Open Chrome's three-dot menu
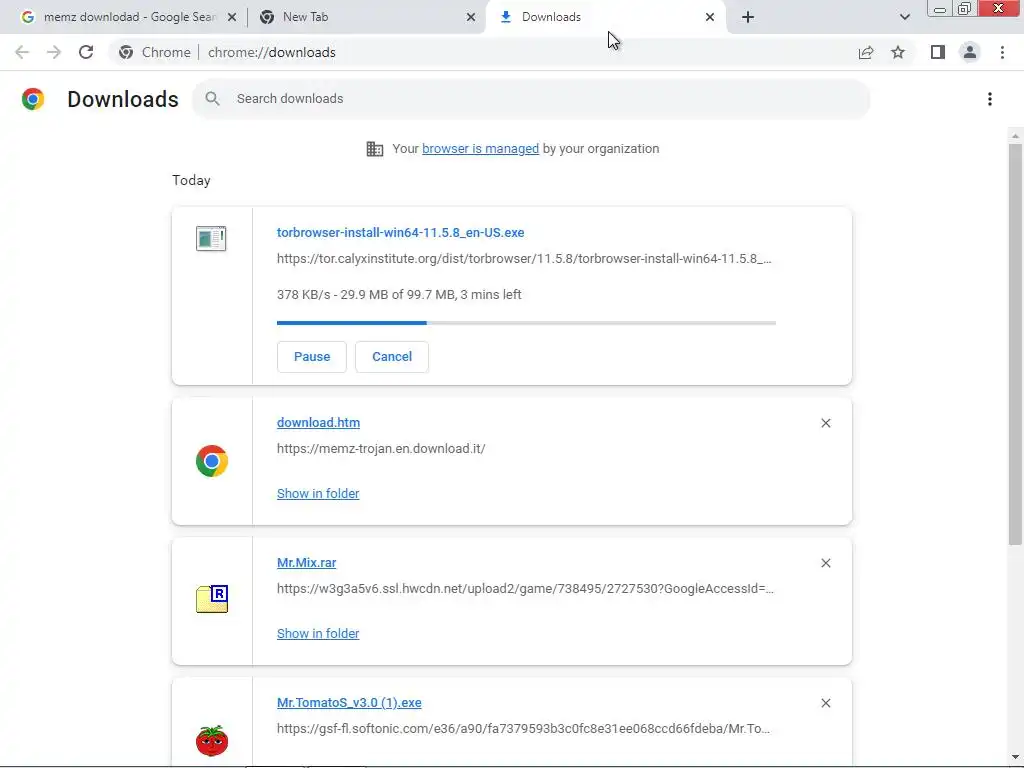The image size is (1024, 768). 1002,52
